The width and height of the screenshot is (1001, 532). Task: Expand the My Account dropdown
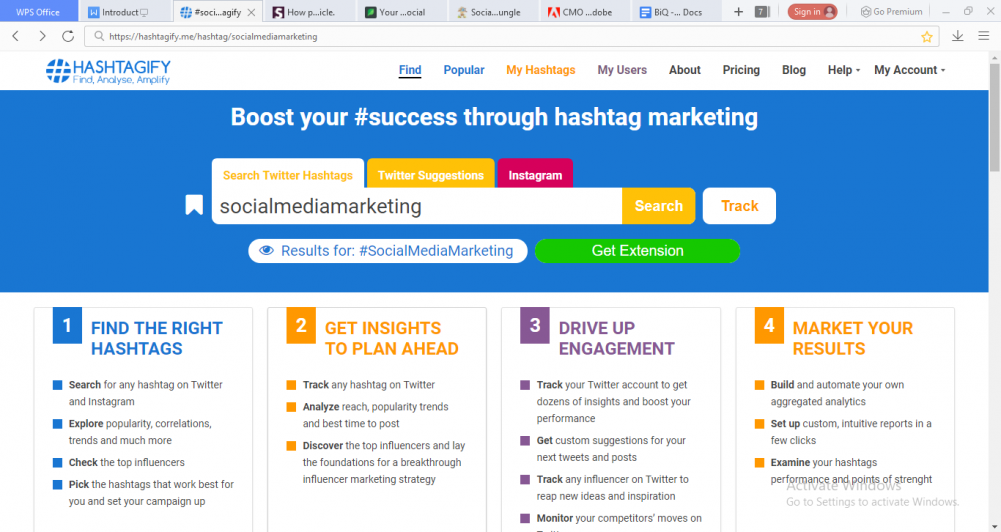tap(910, 70)
